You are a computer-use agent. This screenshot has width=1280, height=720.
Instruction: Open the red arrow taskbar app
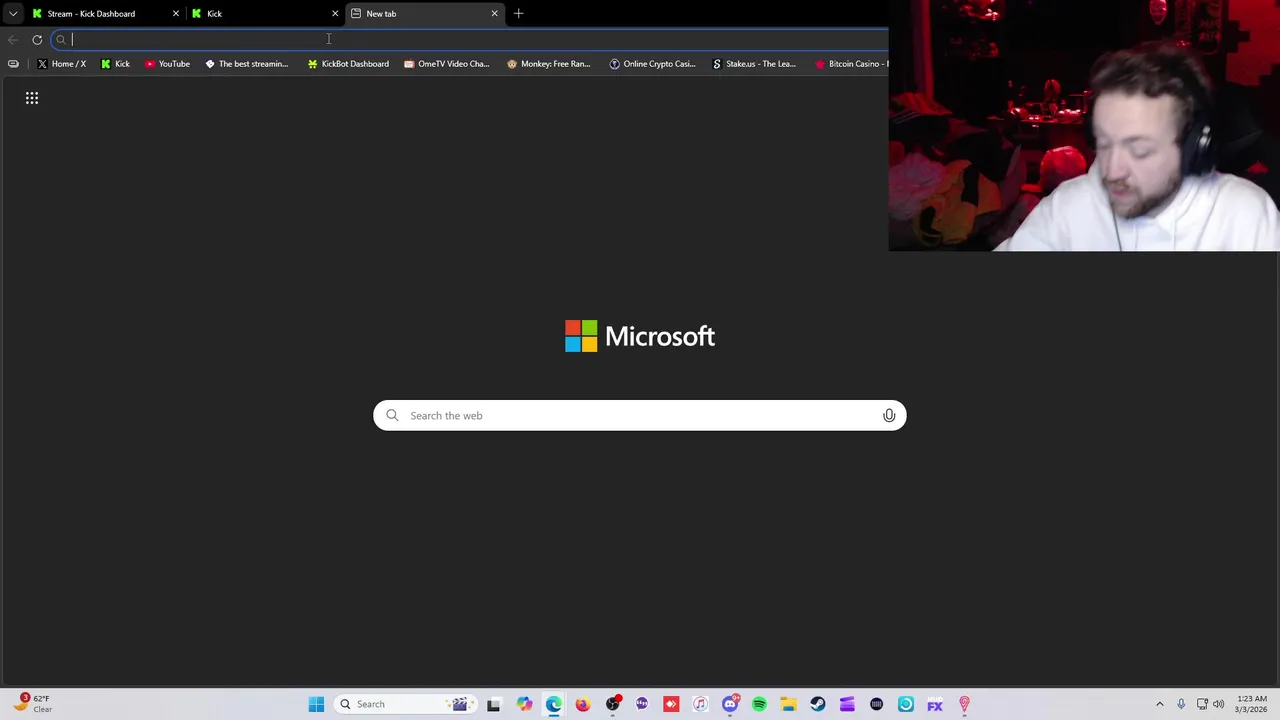(671, 704)
